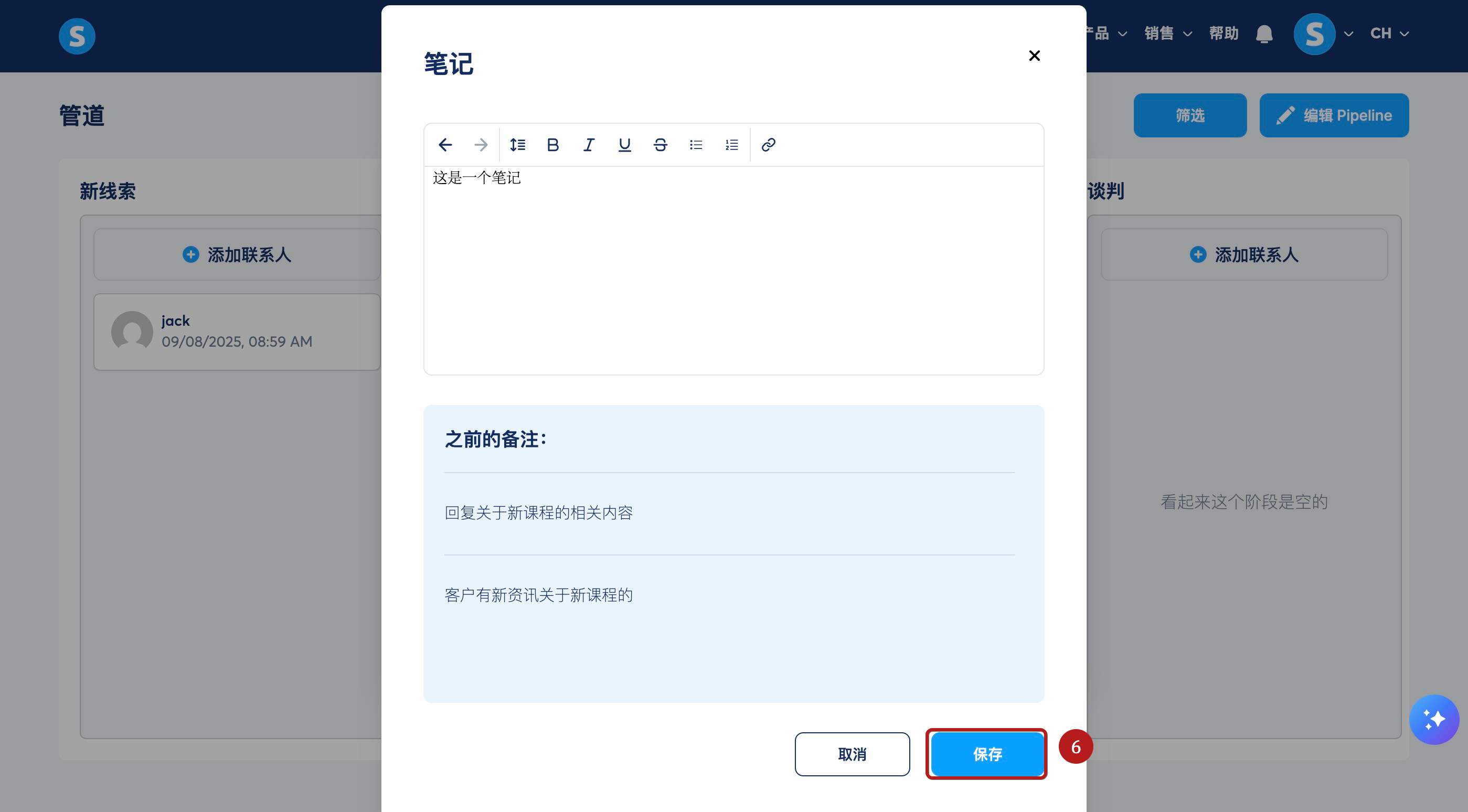Toggle underline formatting
The image size is (1468, 812).
pos(624,145)
